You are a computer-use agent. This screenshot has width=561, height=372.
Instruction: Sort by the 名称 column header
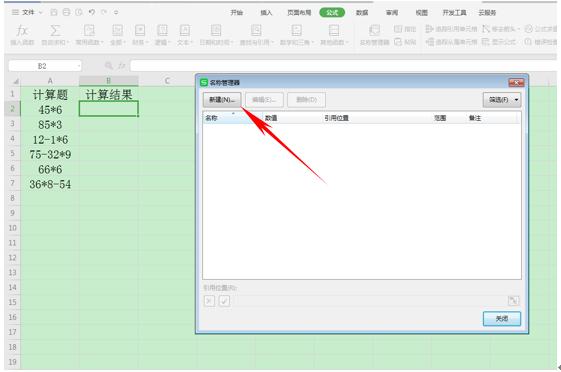coord(233,118)
